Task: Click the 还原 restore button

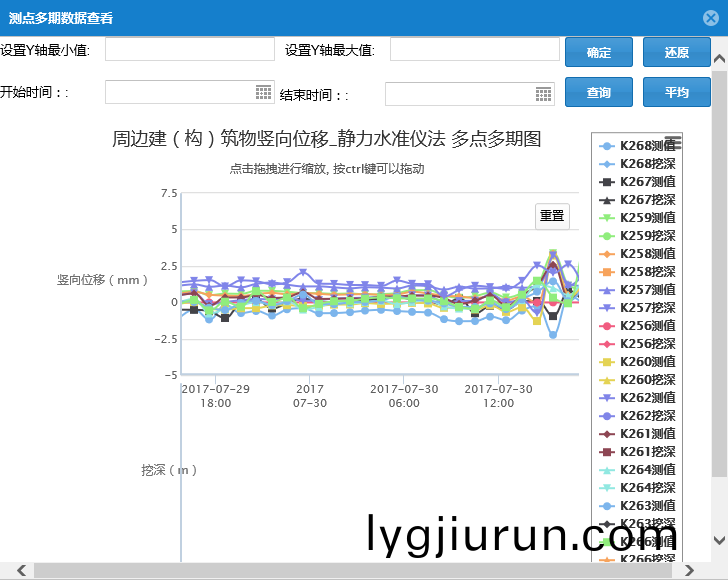Action: point(676,52)
